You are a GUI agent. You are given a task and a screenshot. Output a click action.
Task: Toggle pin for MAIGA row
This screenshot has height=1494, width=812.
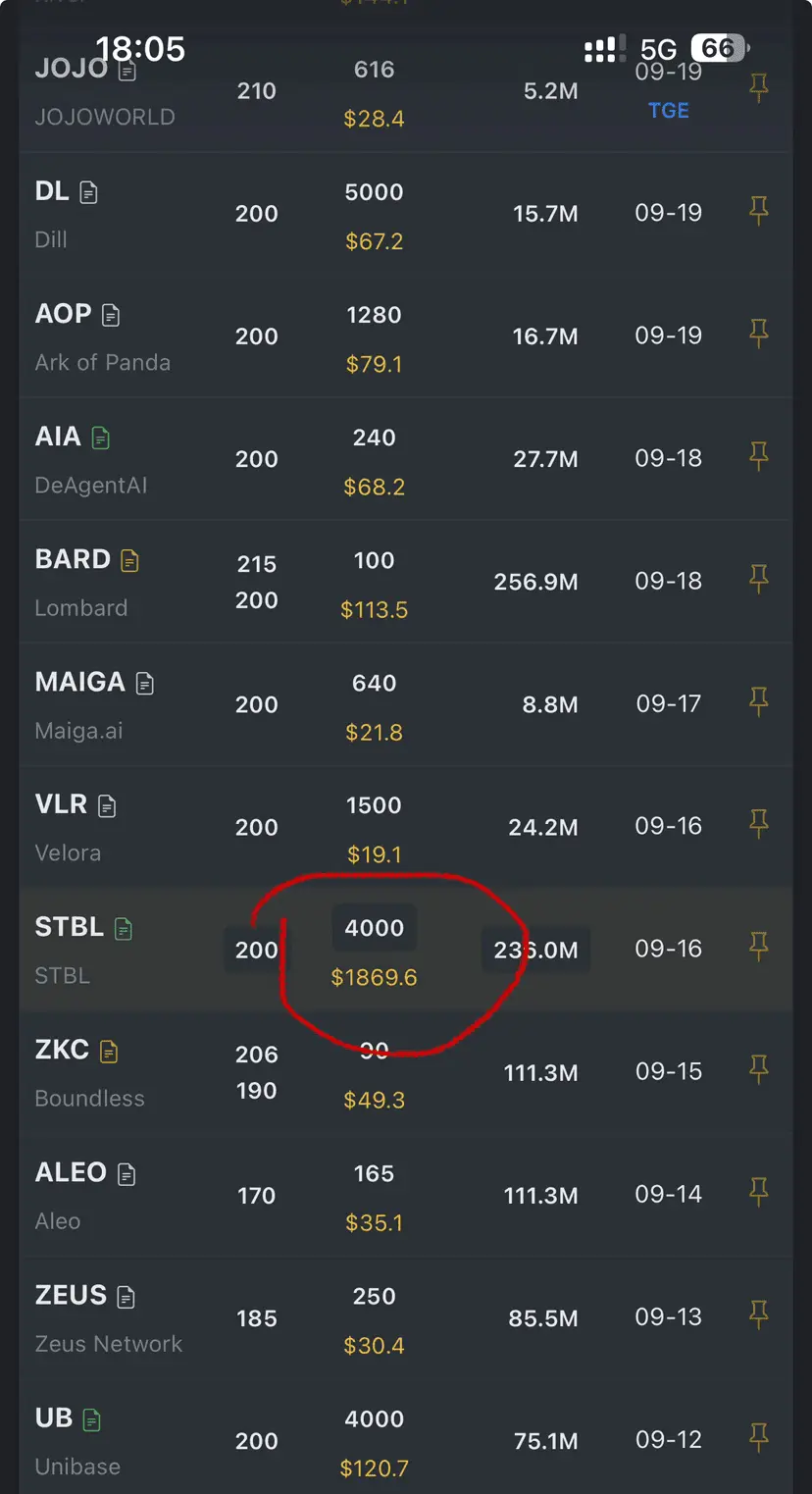(x=758, y=701)
